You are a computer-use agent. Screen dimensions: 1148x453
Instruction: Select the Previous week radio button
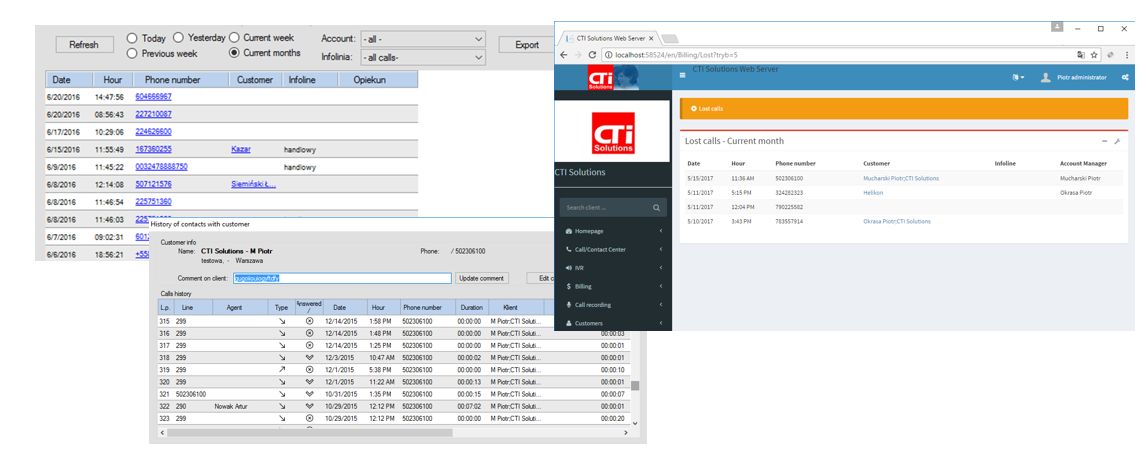132,53
